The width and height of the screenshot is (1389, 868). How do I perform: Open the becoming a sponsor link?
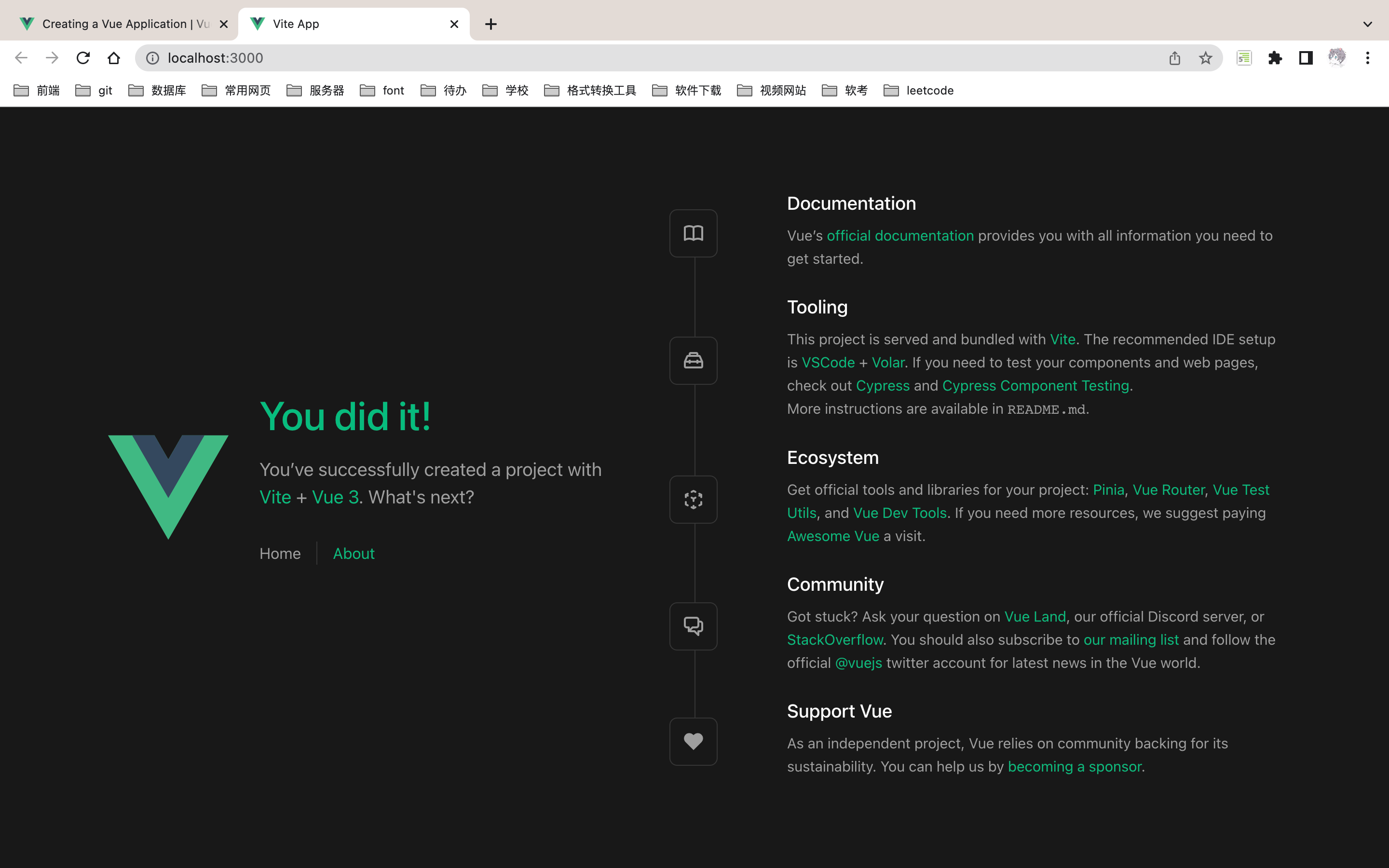[1075, 766]
